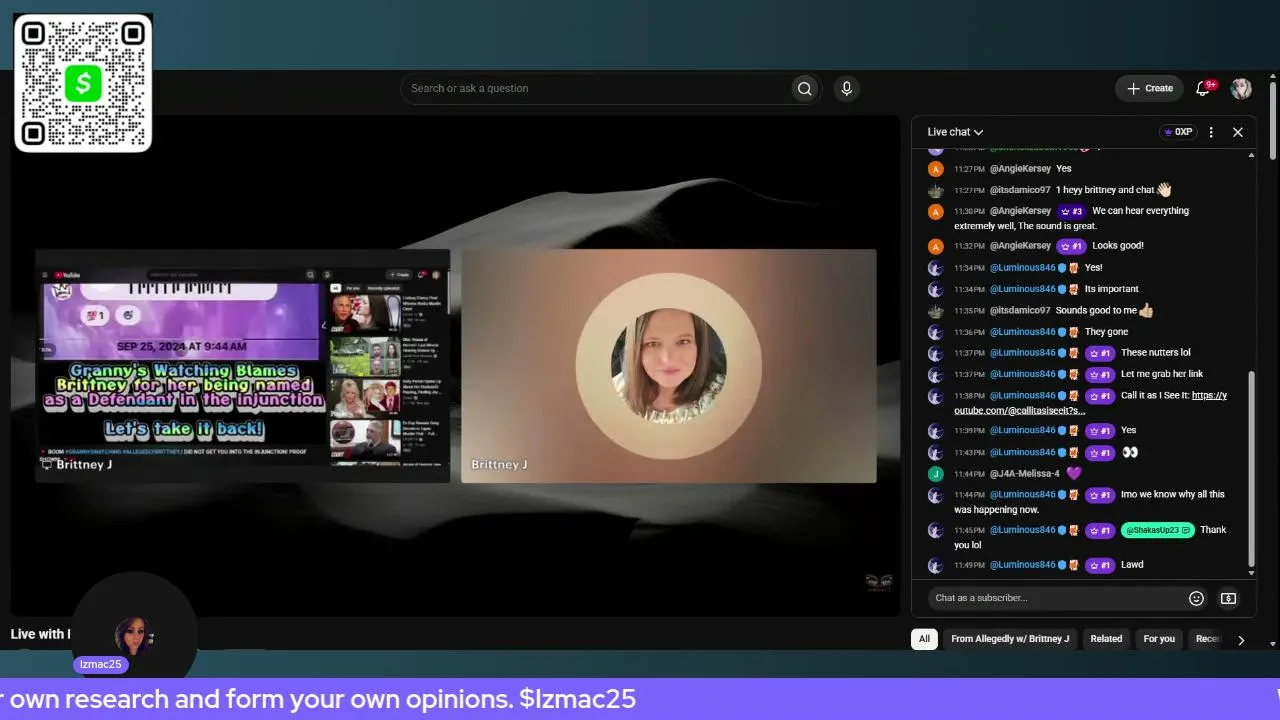Select the All filter chip
The width and height of the screenshot is (1280, 720).
pyautogui.click(x=924, y=639)
